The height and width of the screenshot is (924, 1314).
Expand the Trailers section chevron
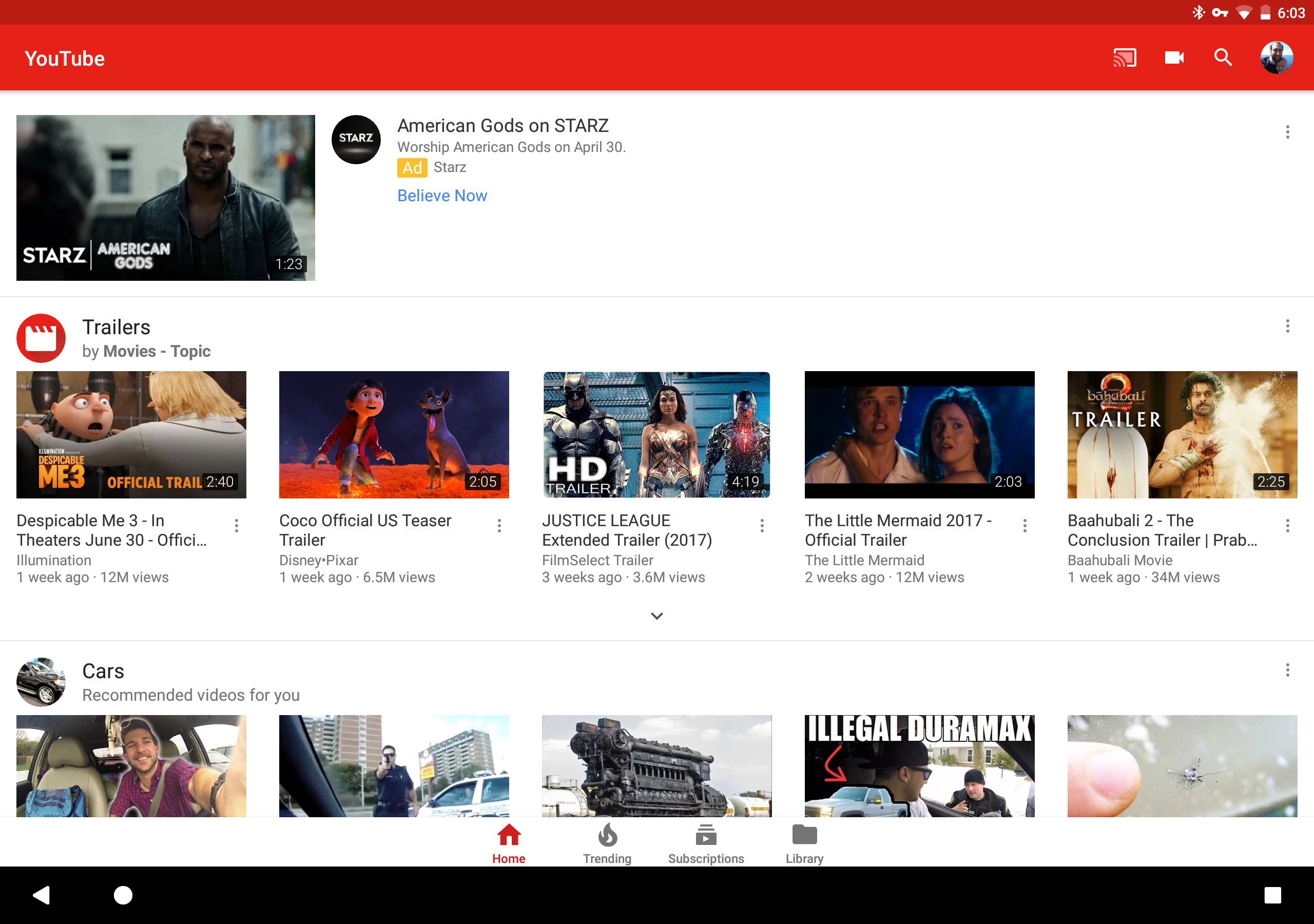[657, 615]
